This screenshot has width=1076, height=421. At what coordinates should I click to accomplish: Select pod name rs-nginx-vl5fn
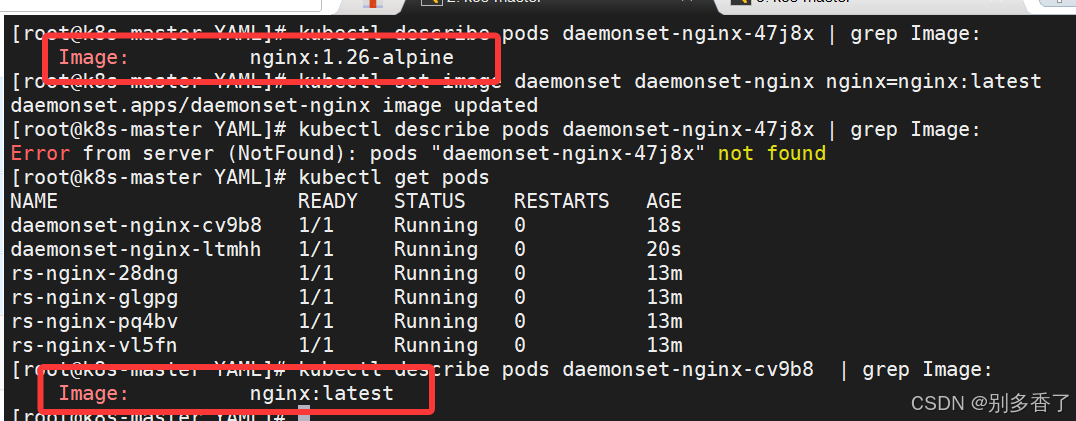pos(94,346)
